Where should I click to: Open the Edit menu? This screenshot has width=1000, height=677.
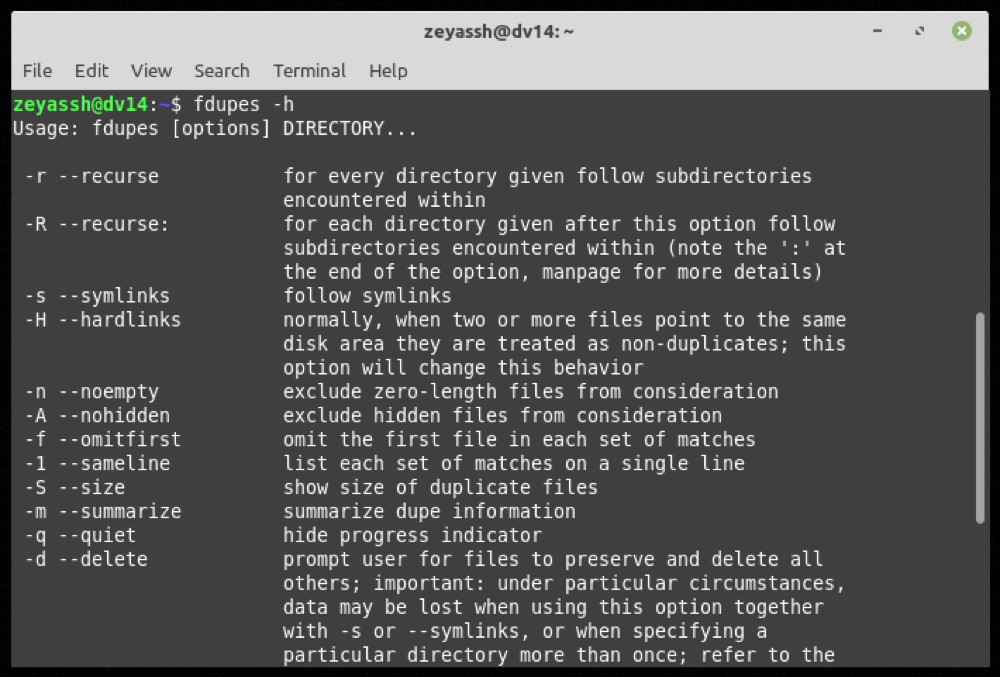pyautogui.click(x=91, y=71)
